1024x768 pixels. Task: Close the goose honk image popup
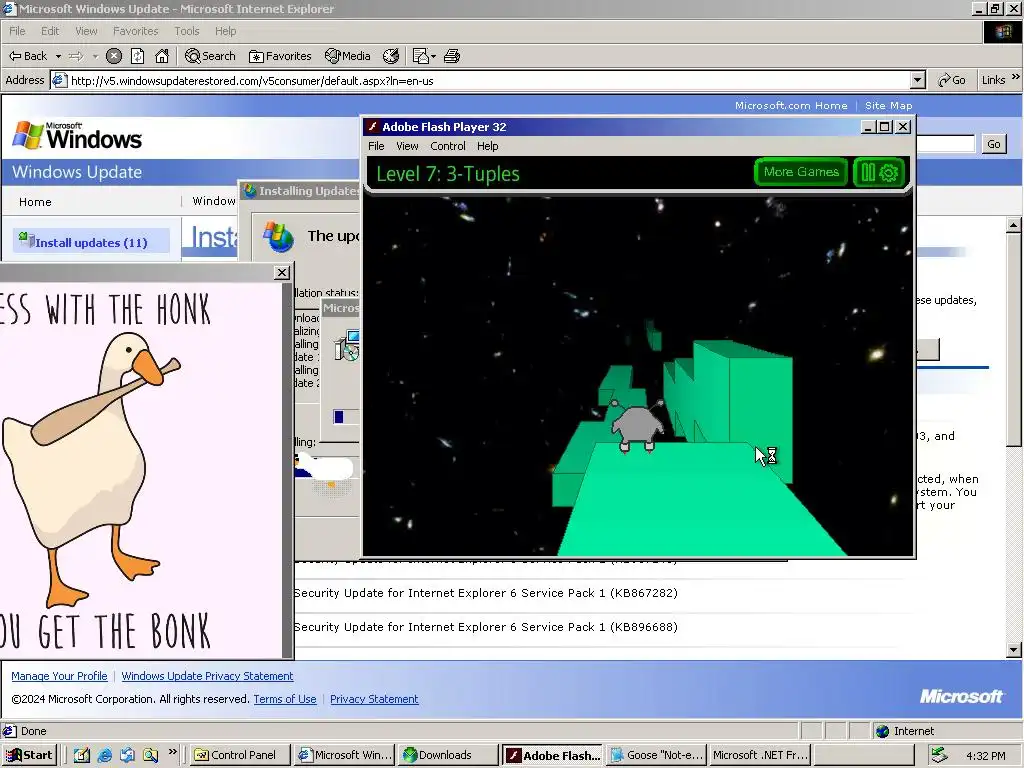pyautogui.click(x=281, y=272)
